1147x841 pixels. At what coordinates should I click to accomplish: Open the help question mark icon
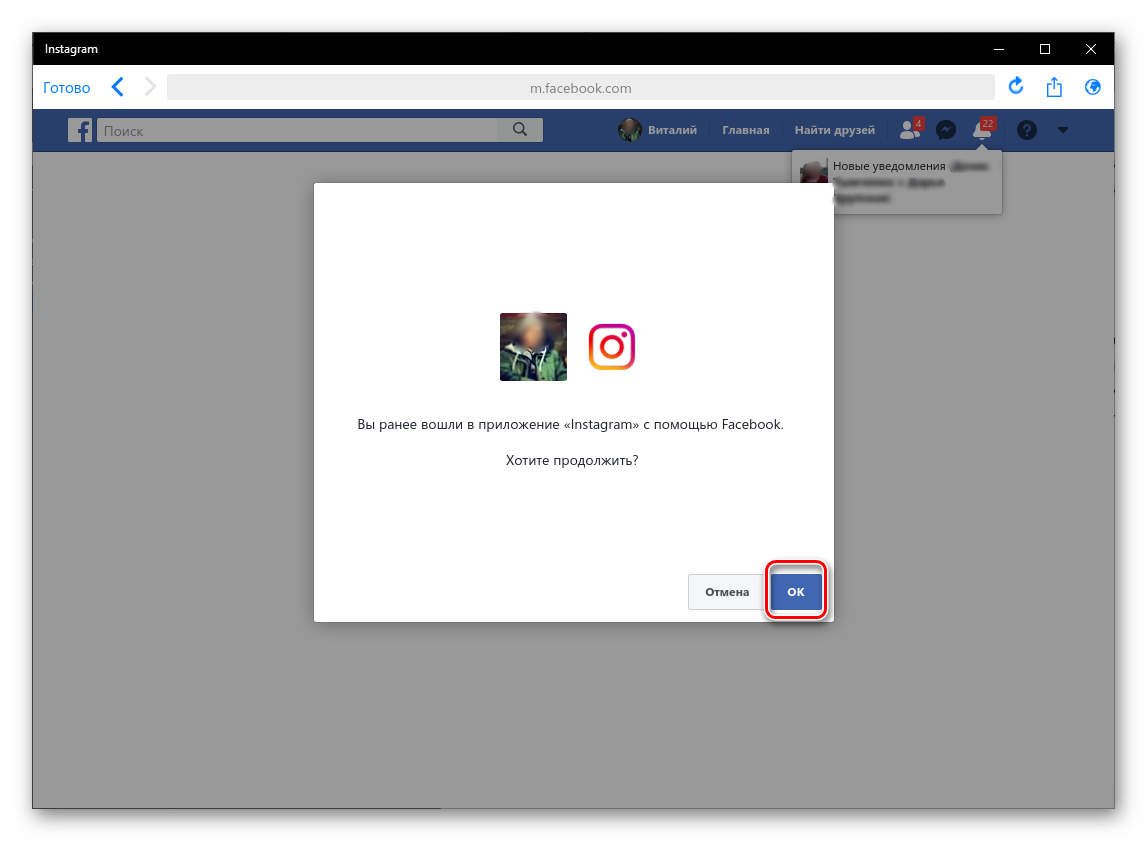pyautogui.click(x=1027, y=130)
